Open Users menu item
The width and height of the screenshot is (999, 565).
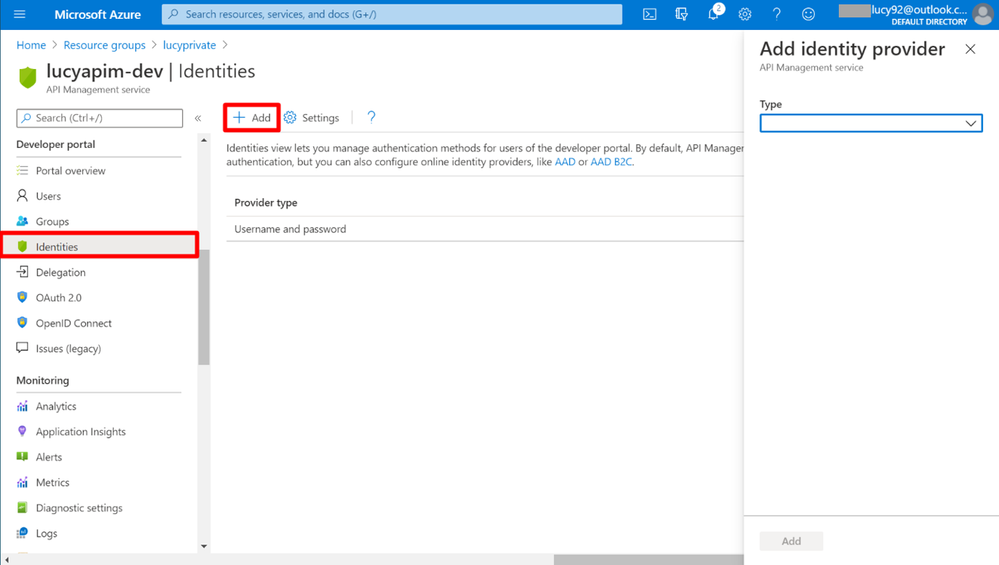click(x=48, y=196)
